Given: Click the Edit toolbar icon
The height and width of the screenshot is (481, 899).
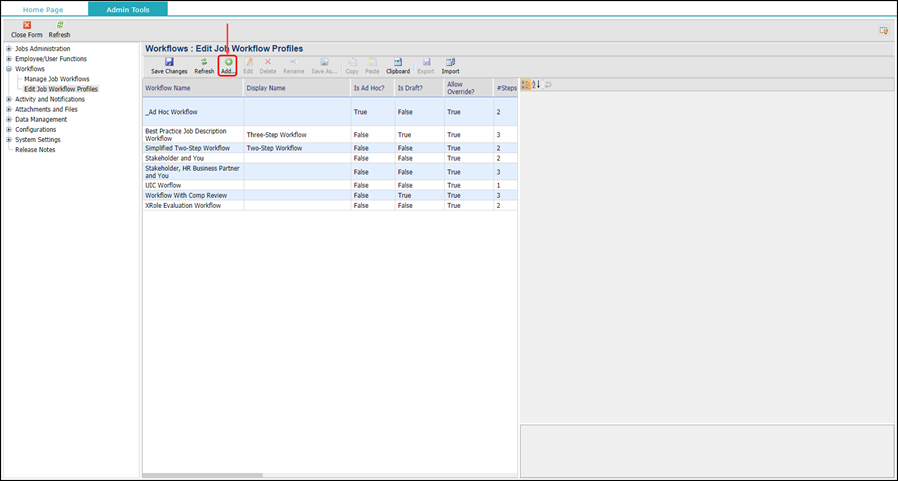Looking at the screenshot, I should tap(248, 62).
